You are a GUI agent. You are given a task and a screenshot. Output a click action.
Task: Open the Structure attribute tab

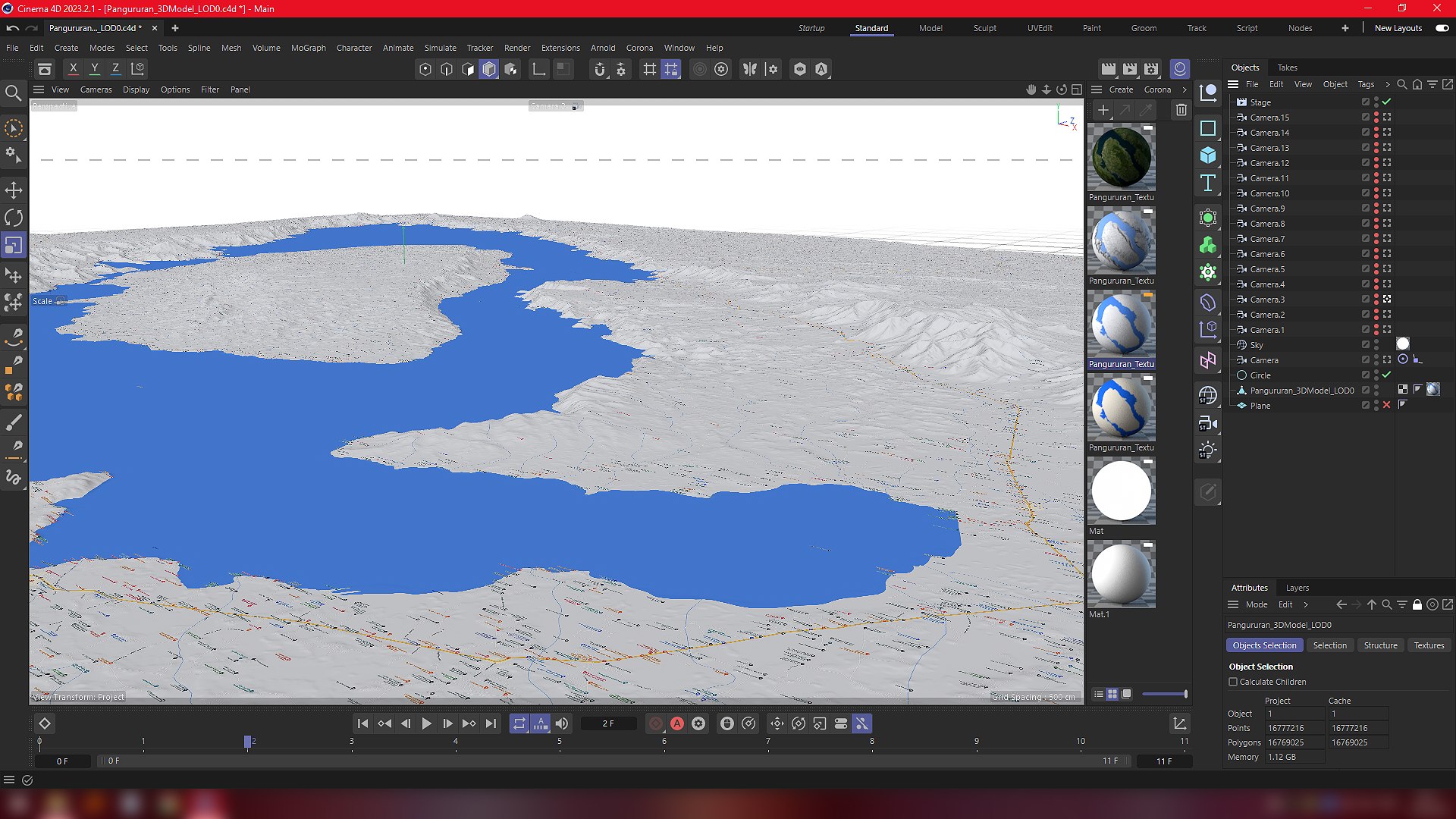tap(1380, 646)
